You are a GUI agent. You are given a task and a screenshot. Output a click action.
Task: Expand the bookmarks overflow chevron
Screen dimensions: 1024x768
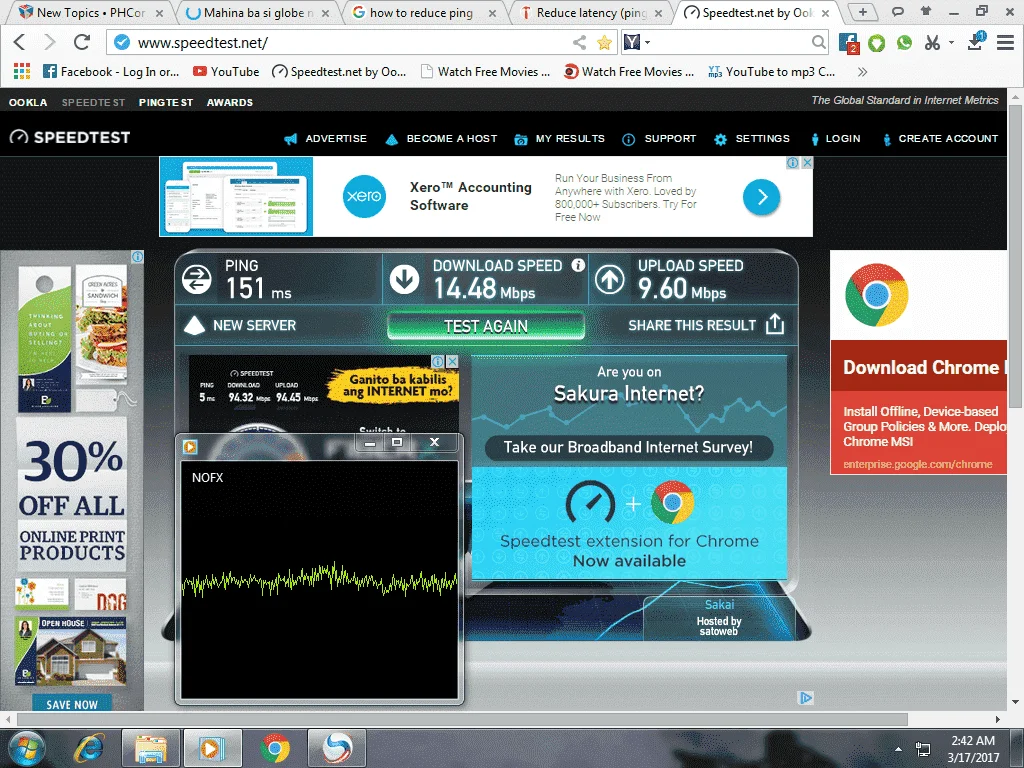(863, 72)
